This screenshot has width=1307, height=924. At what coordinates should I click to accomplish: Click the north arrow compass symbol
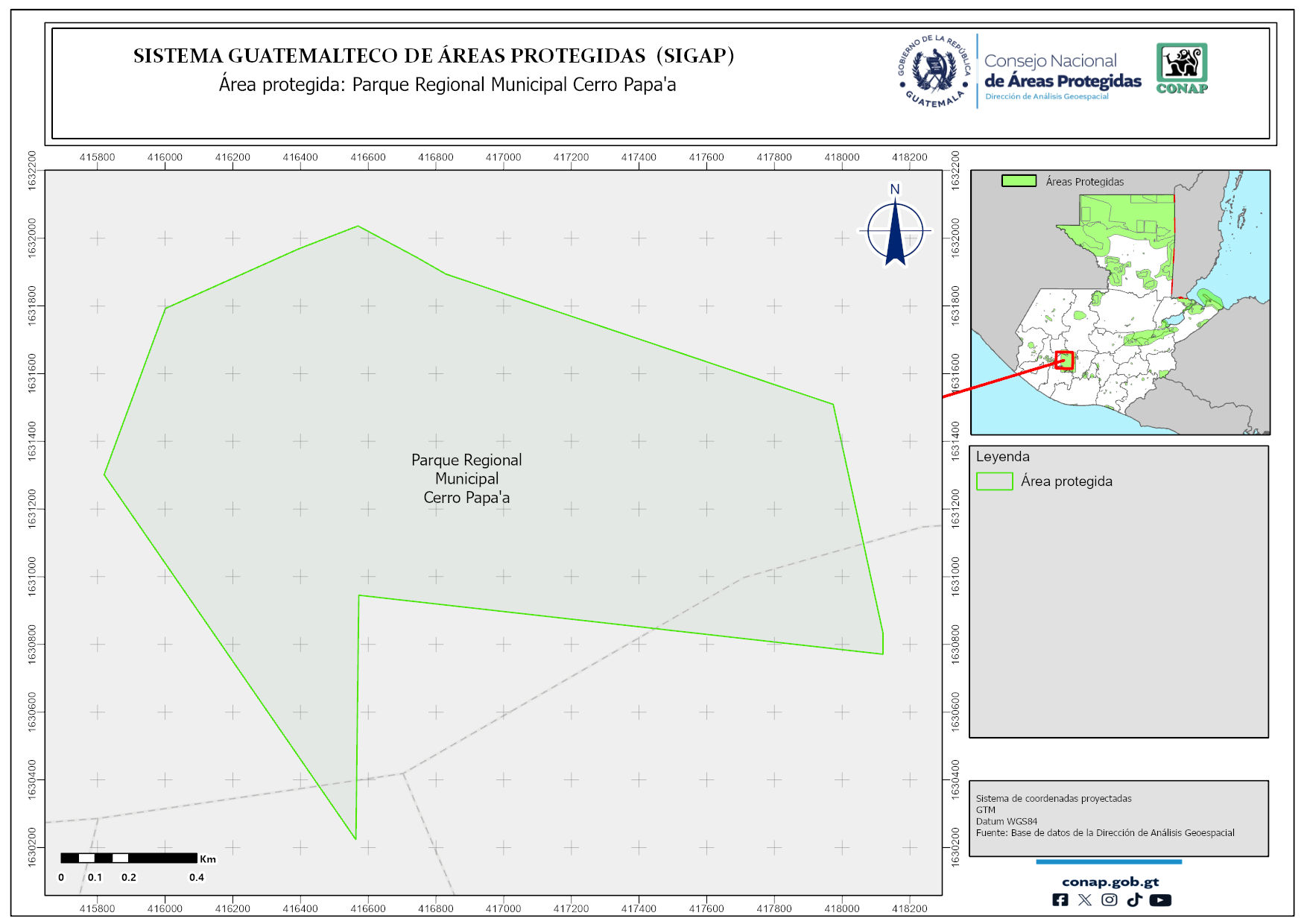(x=895, y=230)
